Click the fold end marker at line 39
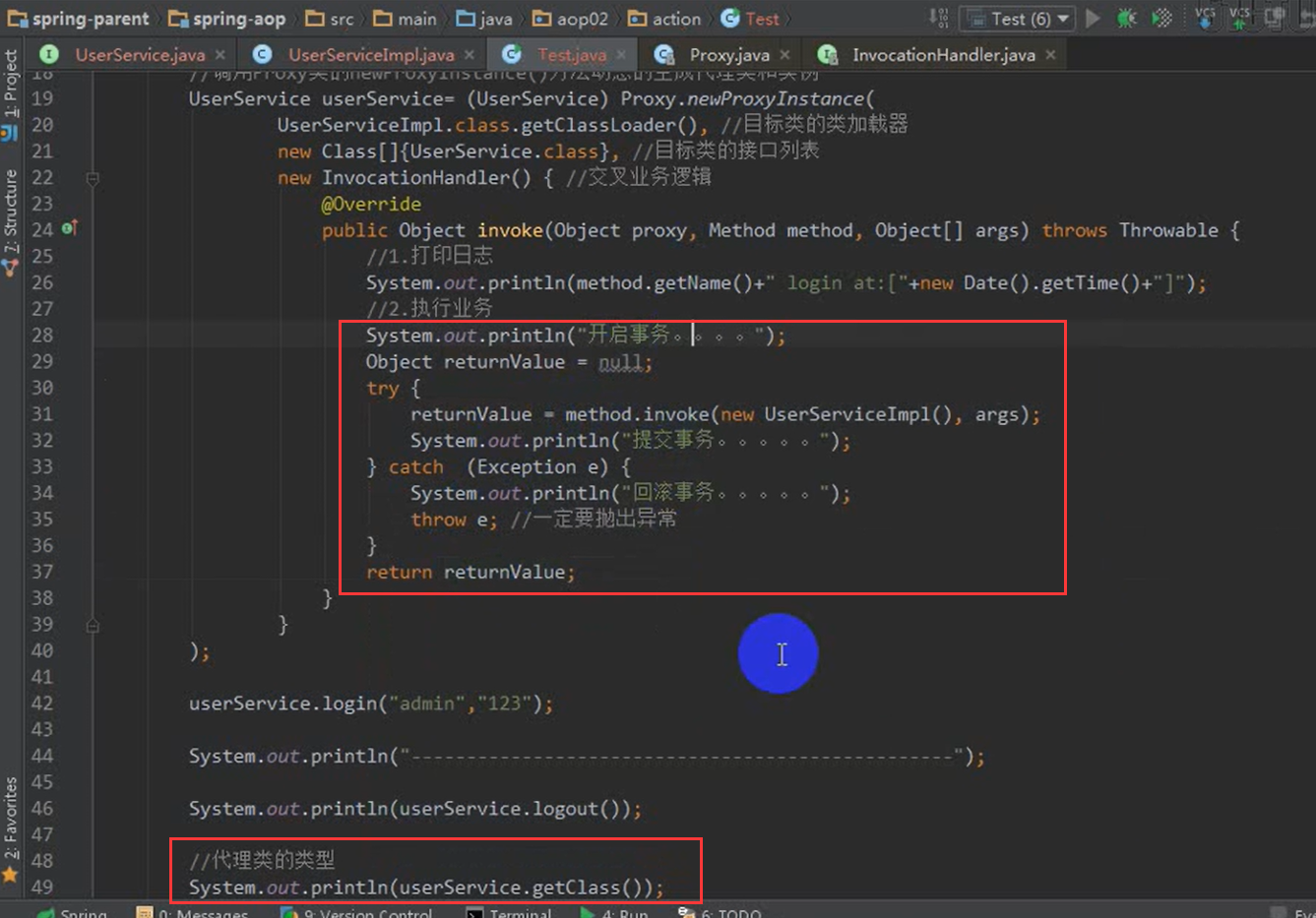 click(93, 625)
